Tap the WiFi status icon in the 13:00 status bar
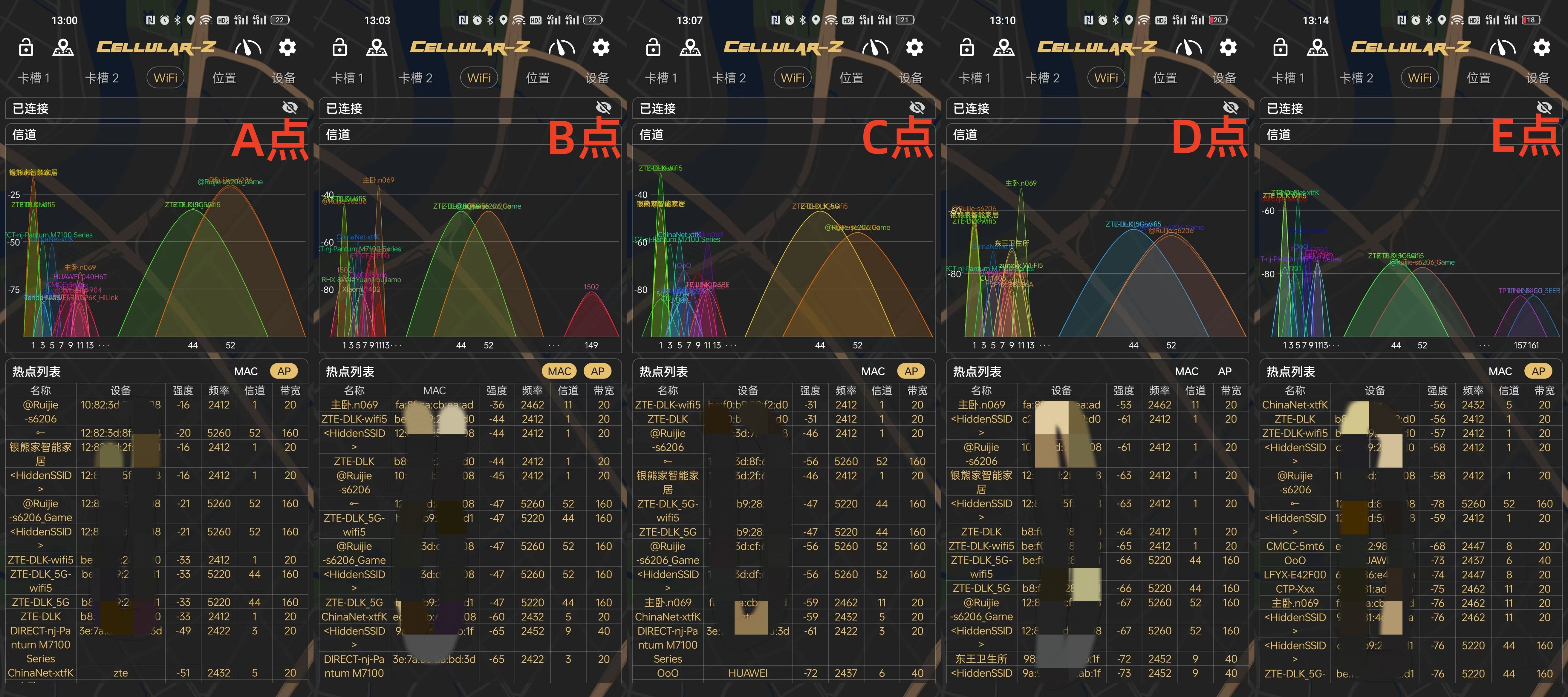1568x697 pixels. tap(205, 20)
